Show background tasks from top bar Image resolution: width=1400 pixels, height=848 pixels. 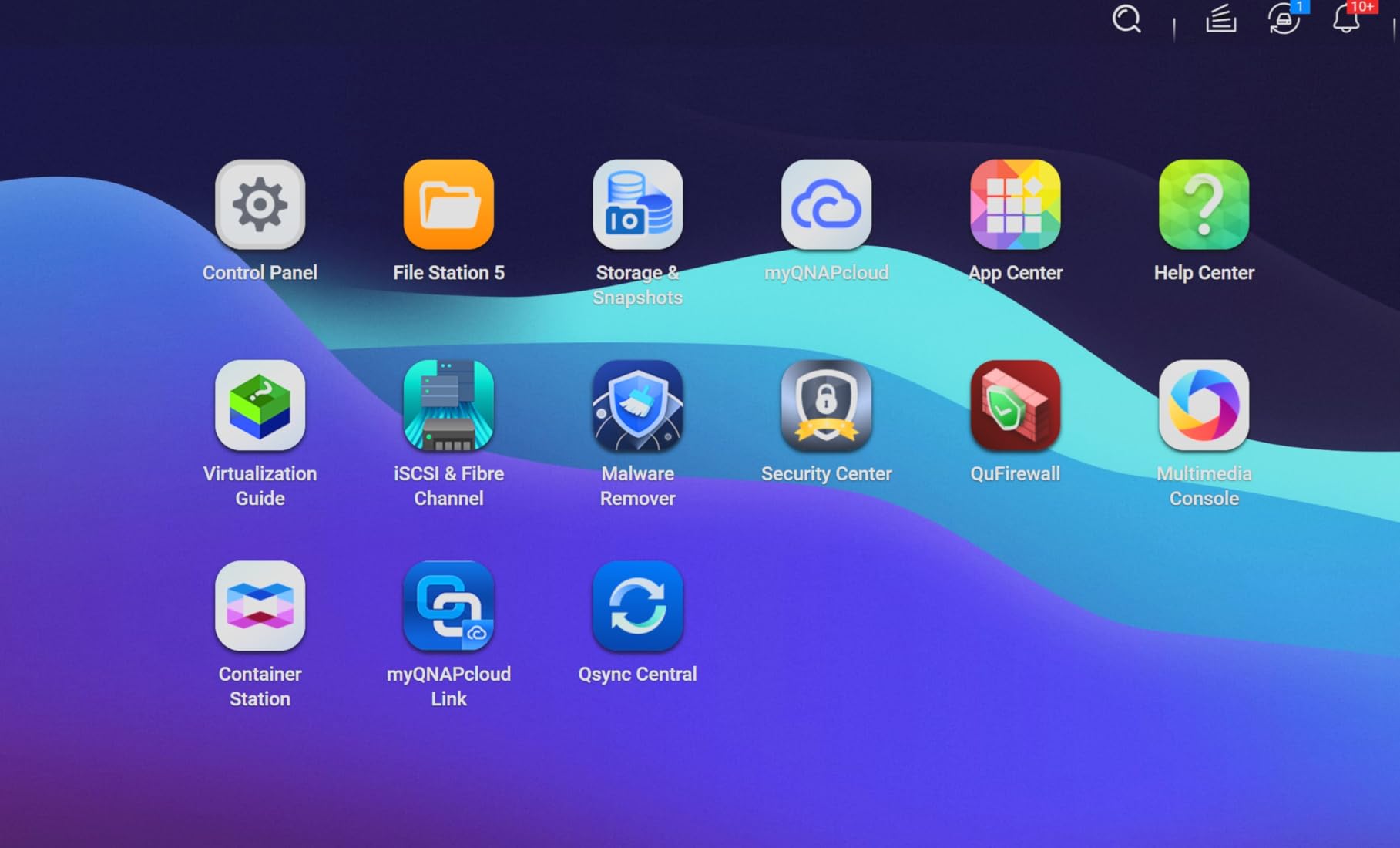pyautogui.click(x=1220, y=19)
